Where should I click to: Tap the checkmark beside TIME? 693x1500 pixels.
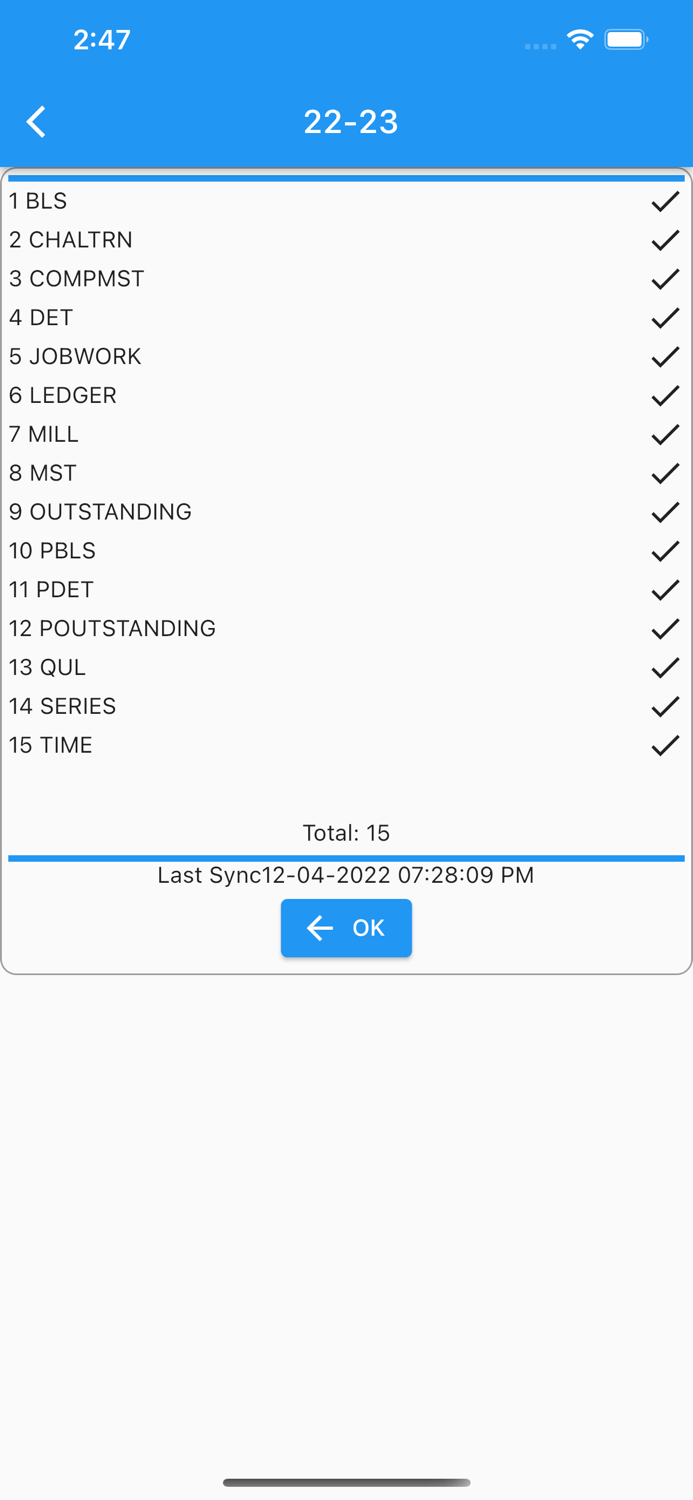664,745
